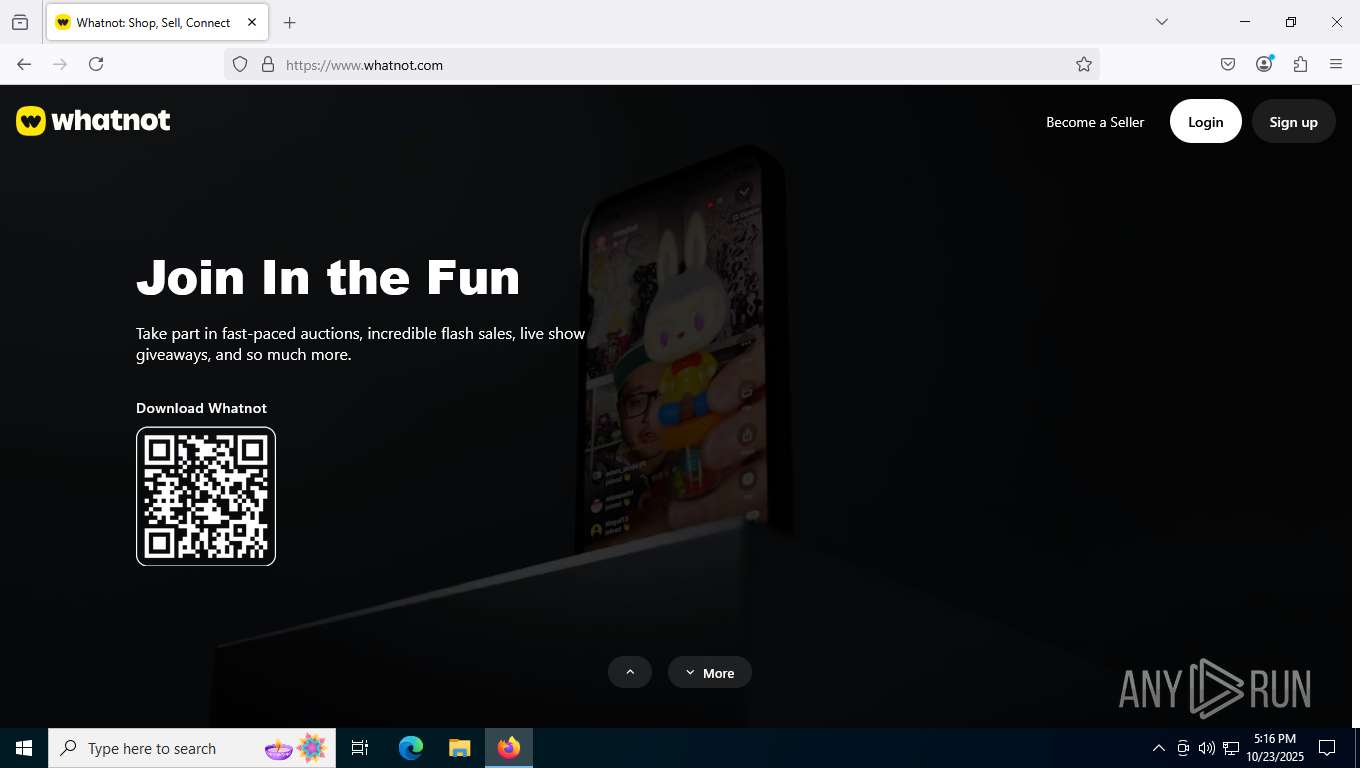1360x768 pixels.
Task: Open the list all tabs dropdown
Action: point(1162,22)
